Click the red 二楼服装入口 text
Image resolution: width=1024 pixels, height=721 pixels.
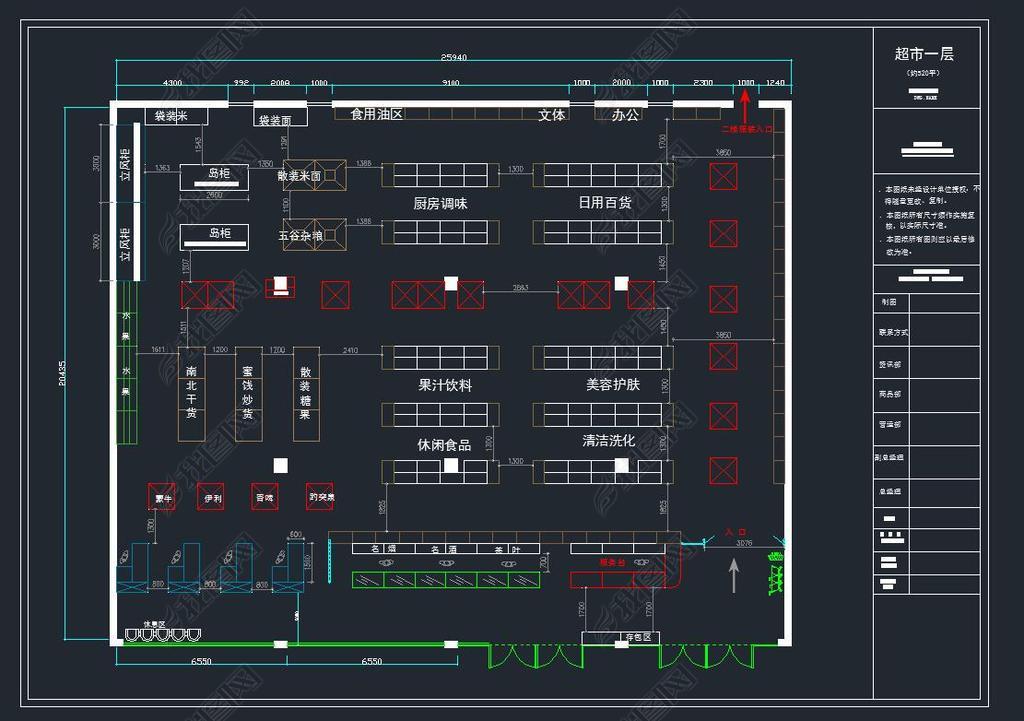(746, 129)
